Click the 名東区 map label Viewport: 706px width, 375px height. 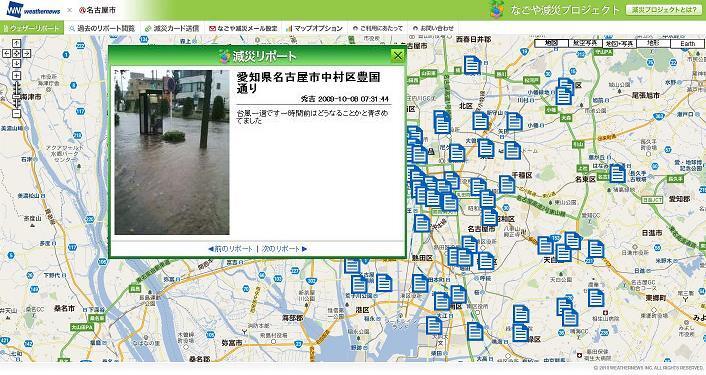click(585, 179)
